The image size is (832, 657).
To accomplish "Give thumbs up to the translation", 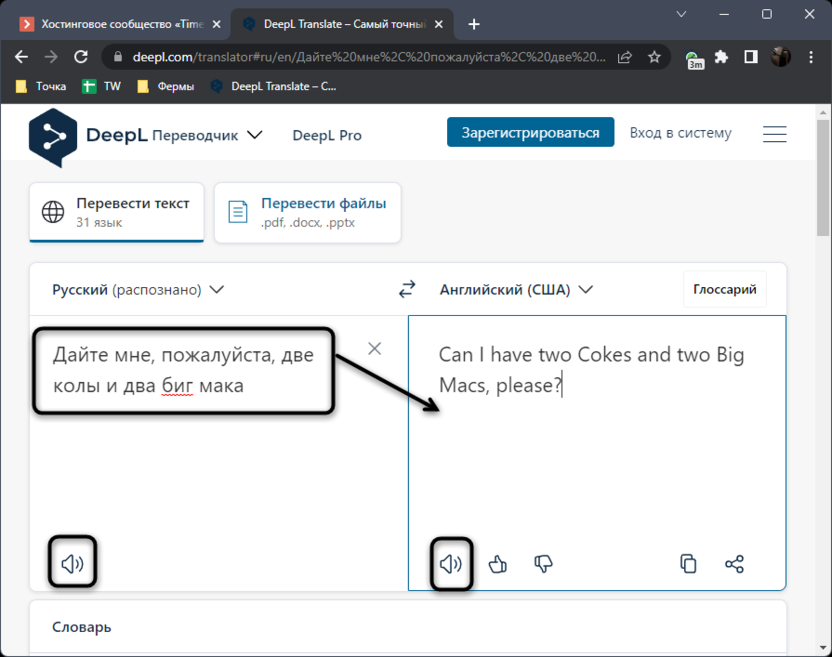I will click(x=498, y=564).
